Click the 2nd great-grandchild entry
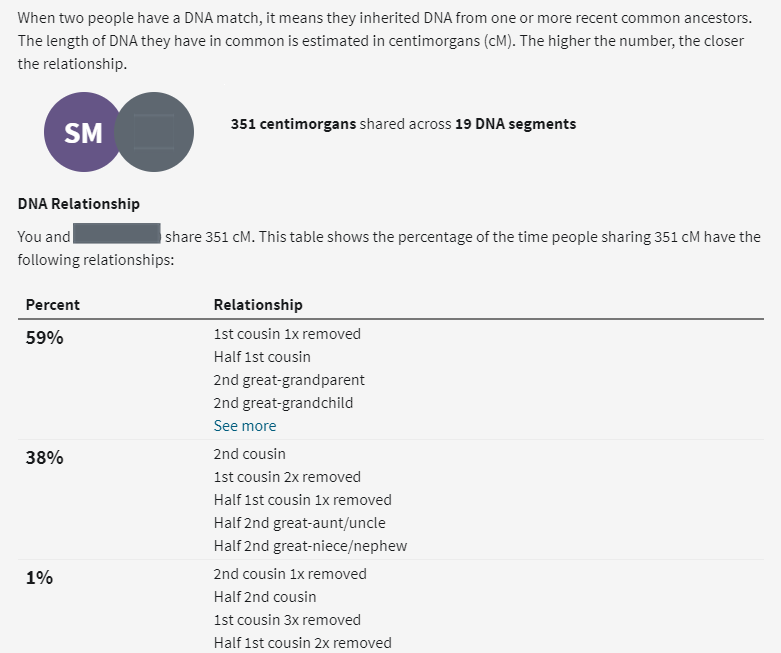The width and height of the screenshot is (781, 653). click(283, 403)
